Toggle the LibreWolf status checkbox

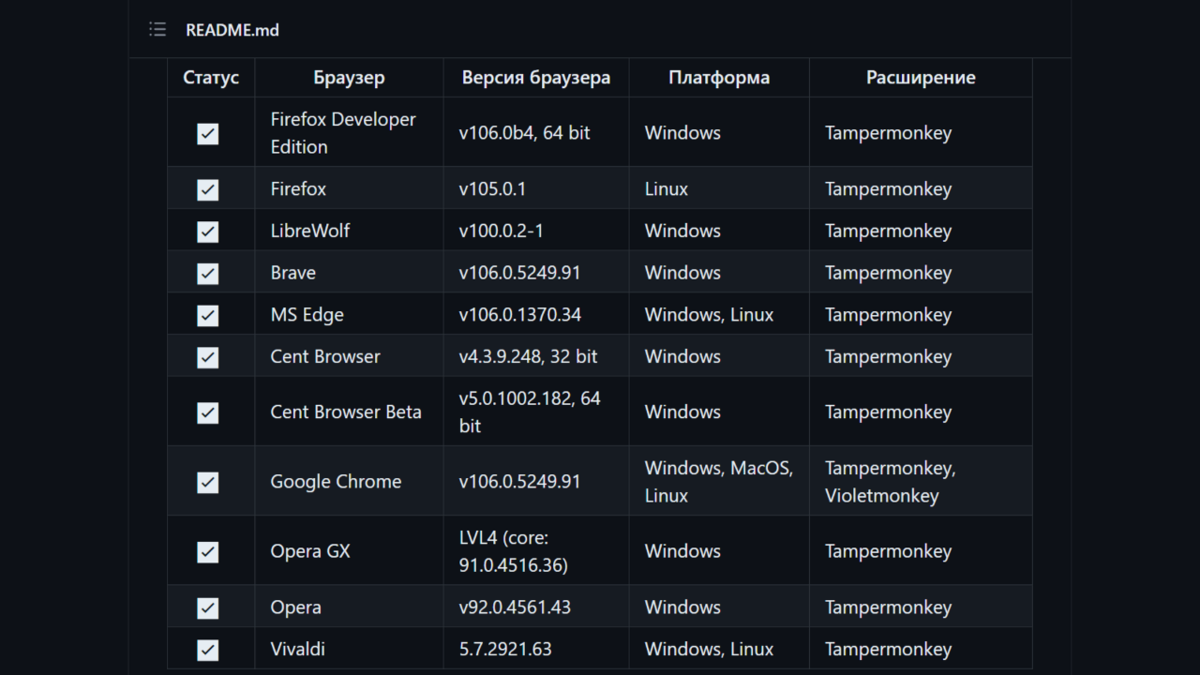tap(208, 231)
